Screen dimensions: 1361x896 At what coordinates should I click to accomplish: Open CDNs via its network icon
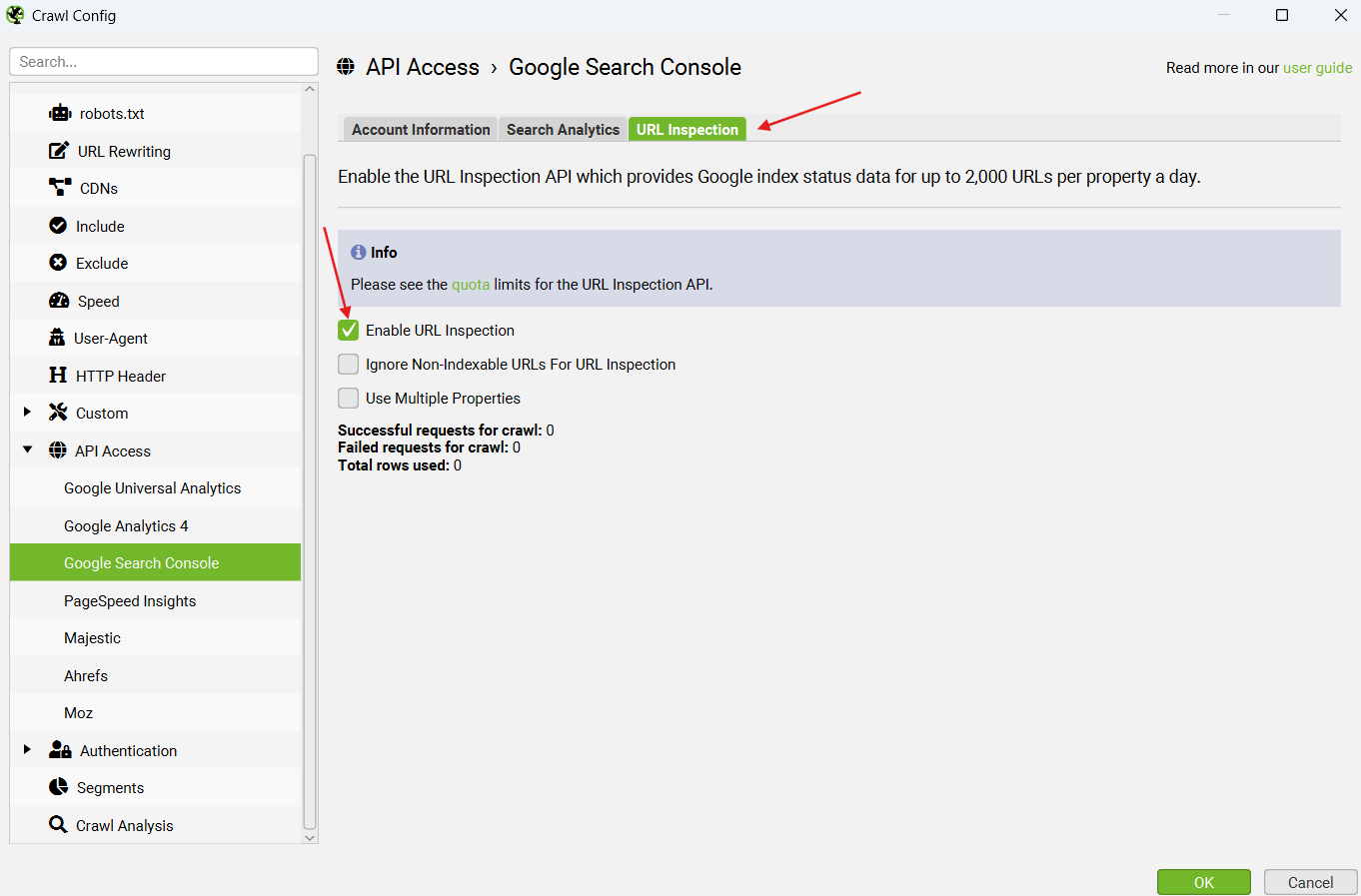pyautogui.click(x=60, y=188)
